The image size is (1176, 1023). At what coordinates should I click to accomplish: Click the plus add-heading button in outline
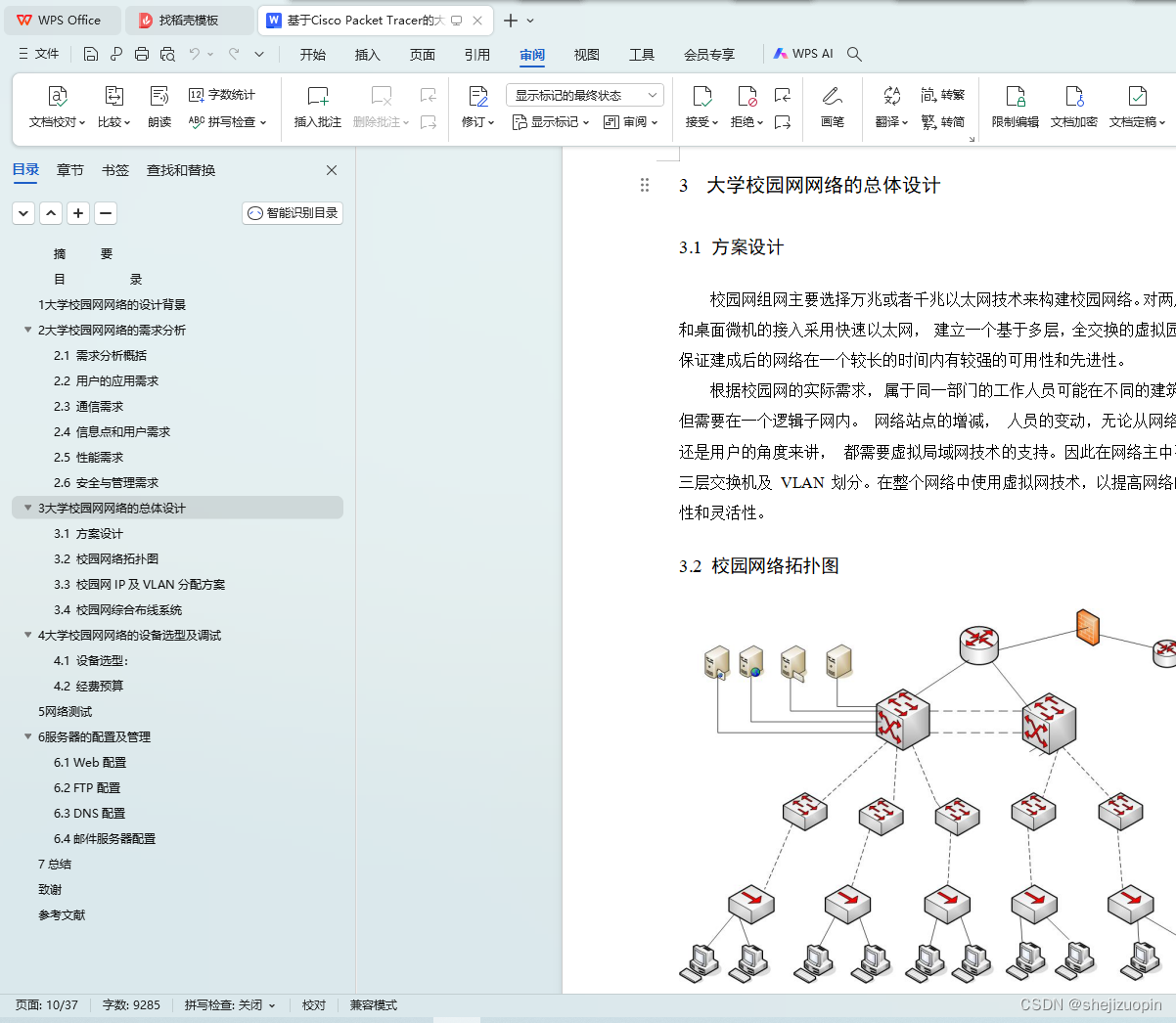[x=79, y=213]
